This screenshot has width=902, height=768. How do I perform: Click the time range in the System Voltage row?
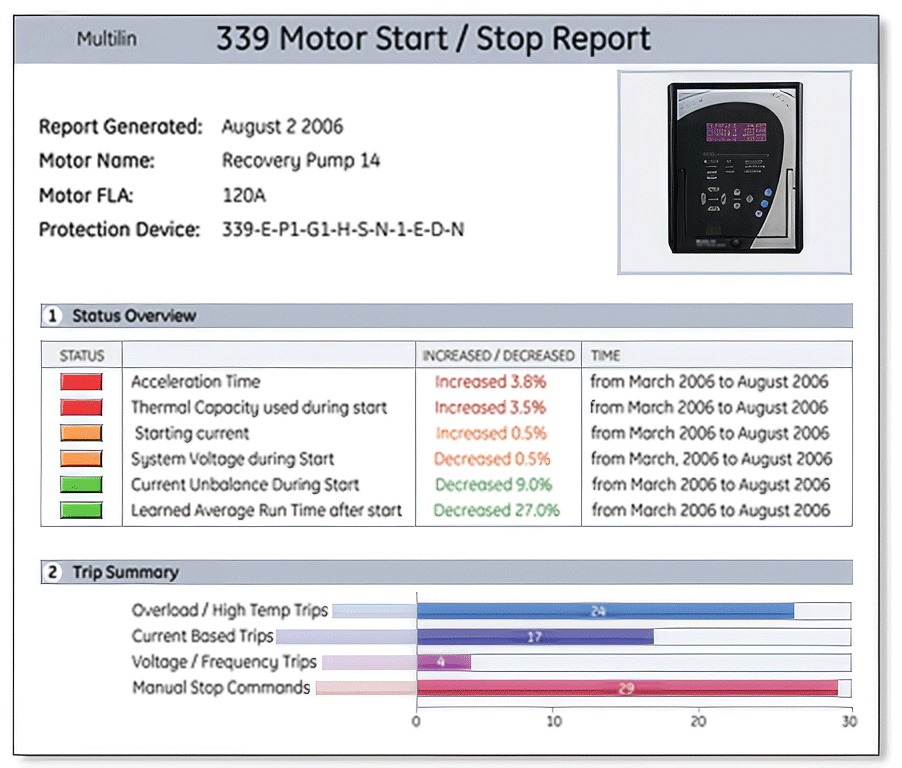(x=712, y=459)
